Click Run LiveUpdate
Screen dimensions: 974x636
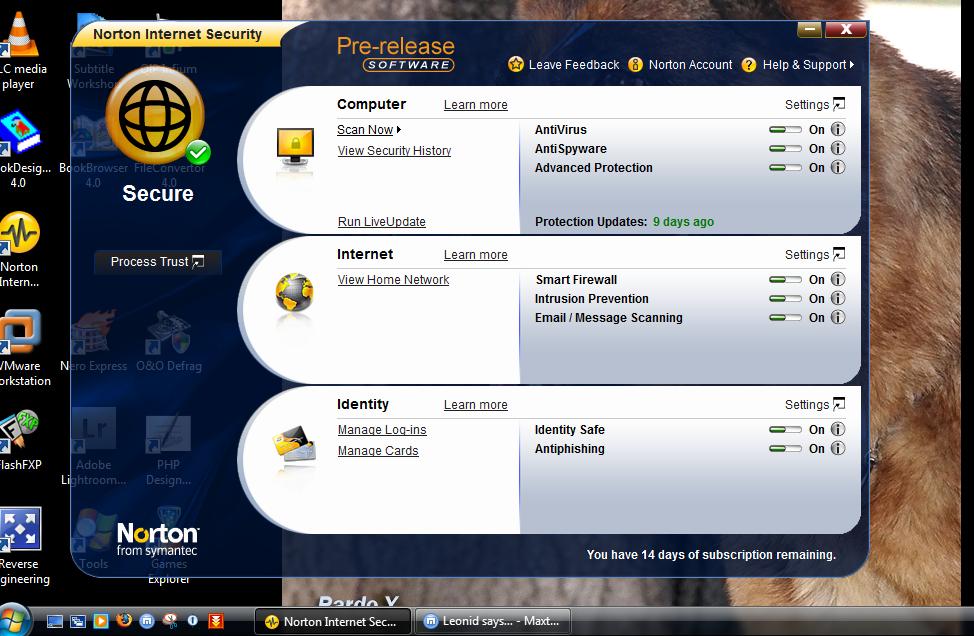(381, 222)
